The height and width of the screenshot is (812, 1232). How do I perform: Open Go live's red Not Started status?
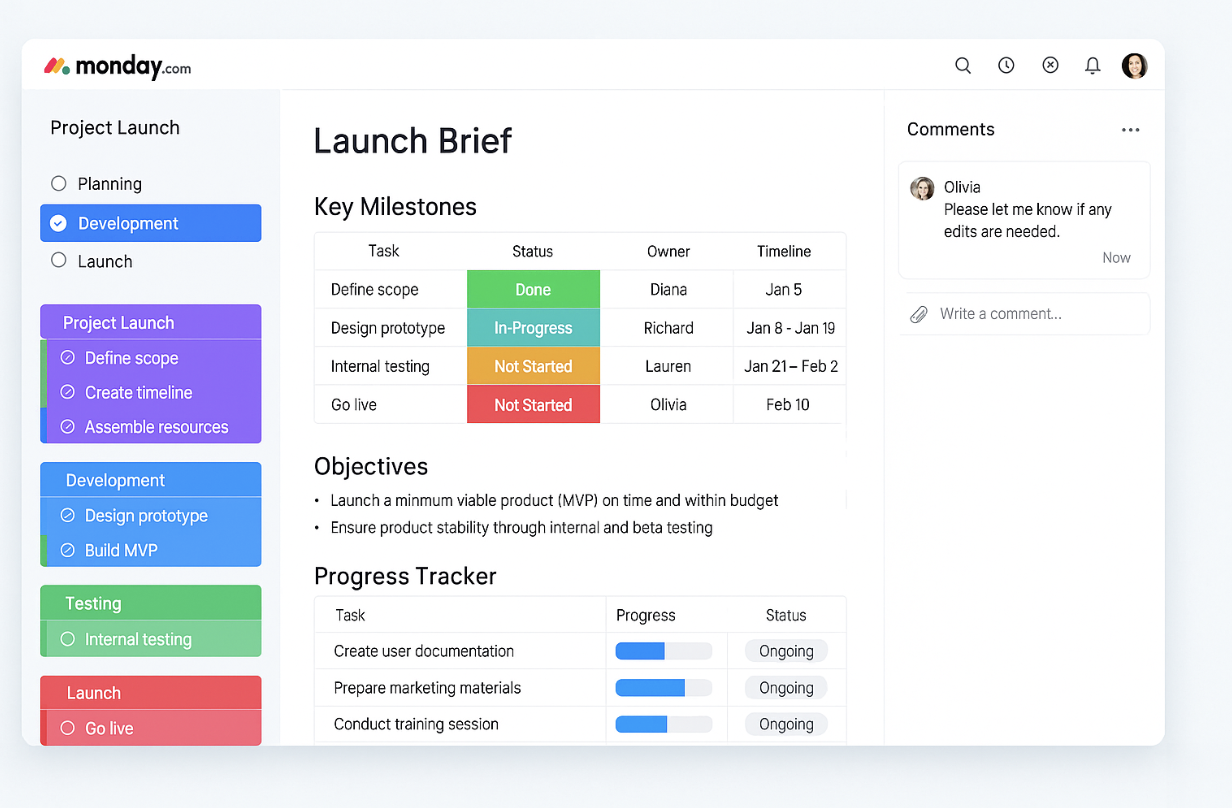533,405
